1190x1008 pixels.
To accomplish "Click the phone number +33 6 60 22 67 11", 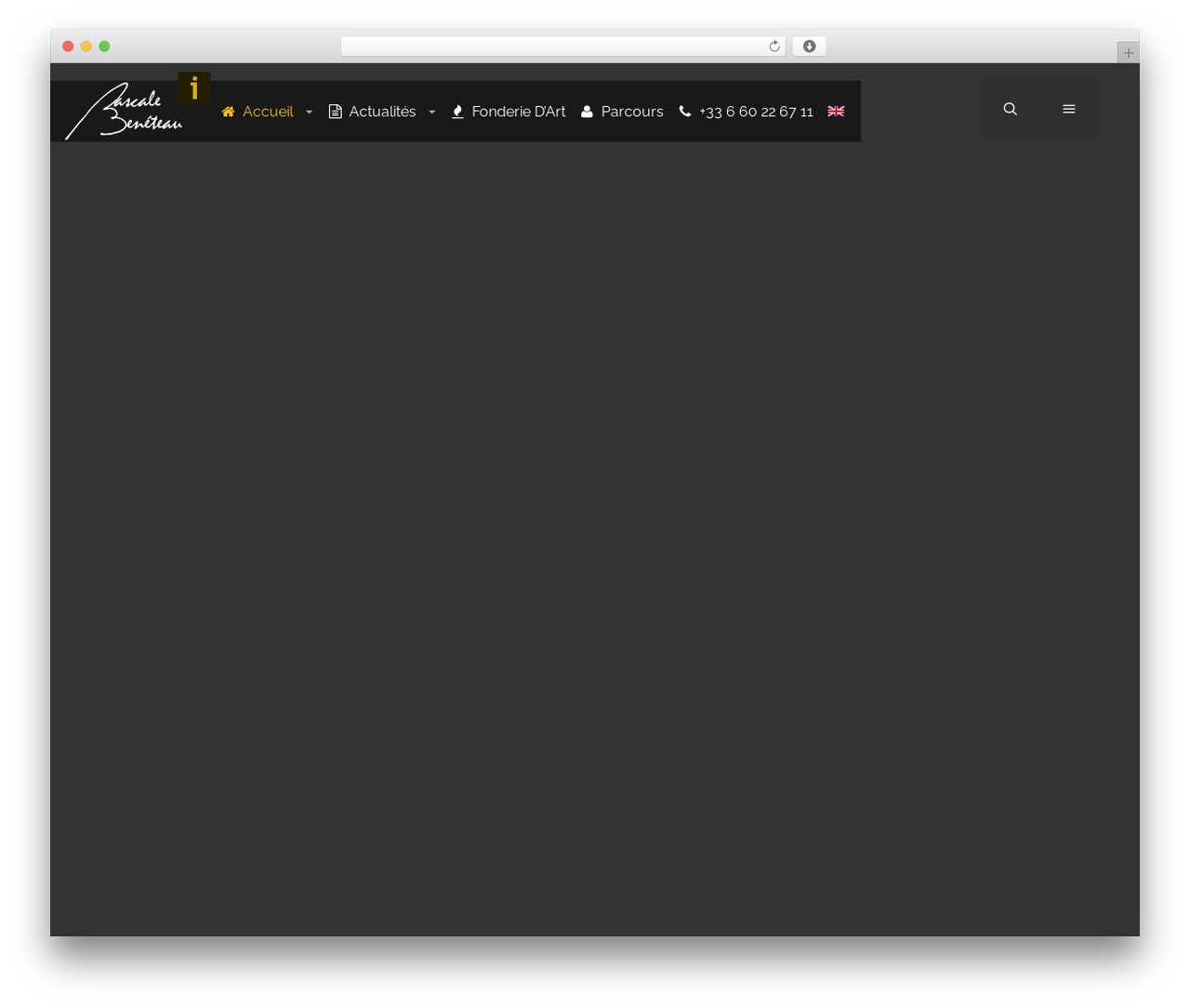I will pos(756,112).
